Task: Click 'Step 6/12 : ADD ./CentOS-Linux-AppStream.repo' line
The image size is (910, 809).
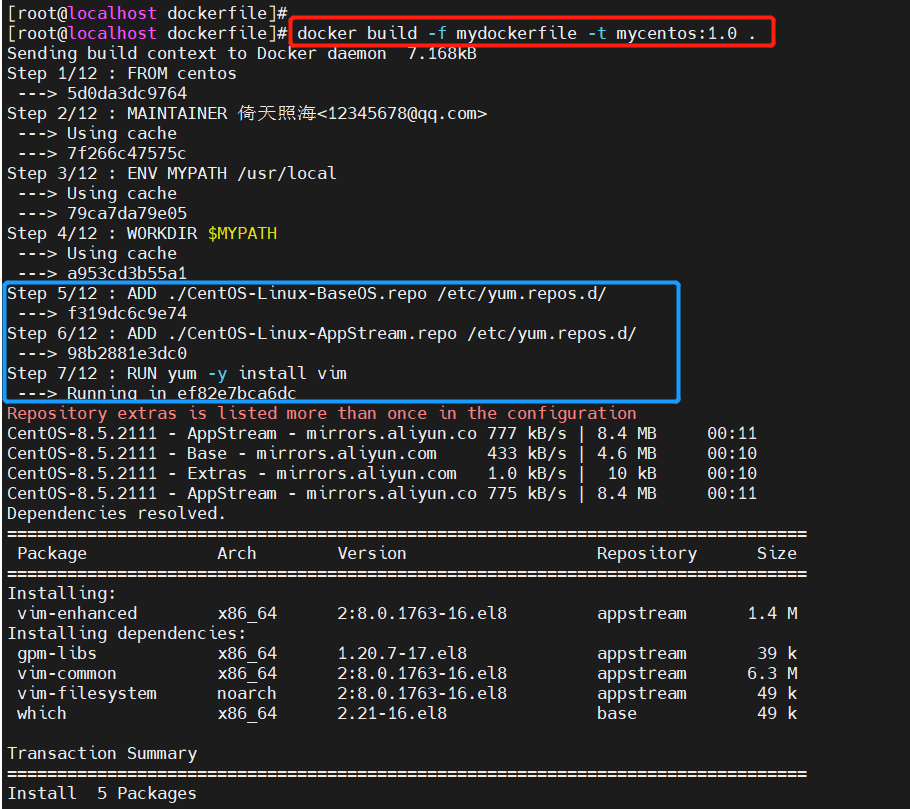Action: 322,334
